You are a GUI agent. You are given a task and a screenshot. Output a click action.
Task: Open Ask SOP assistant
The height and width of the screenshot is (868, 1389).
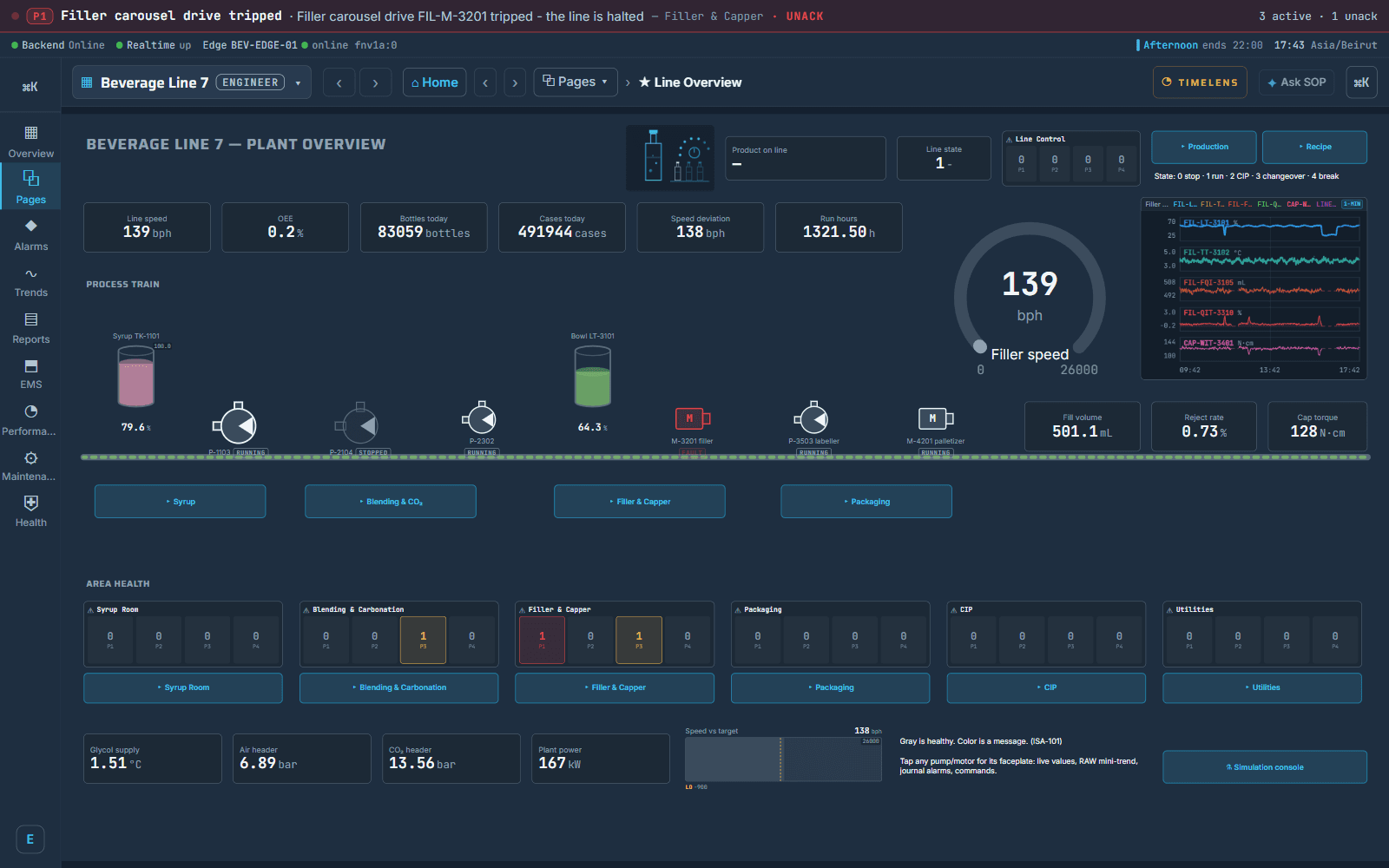coord(1296,82)
